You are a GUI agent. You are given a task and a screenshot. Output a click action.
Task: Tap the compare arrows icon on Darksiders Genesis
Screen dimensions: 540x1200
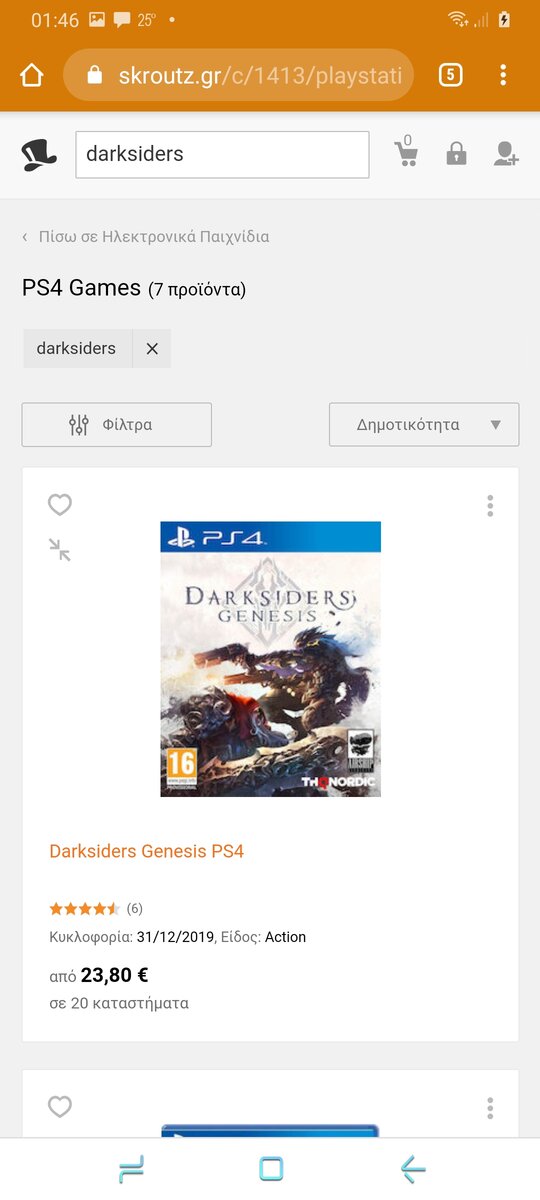tap(60, 549)
